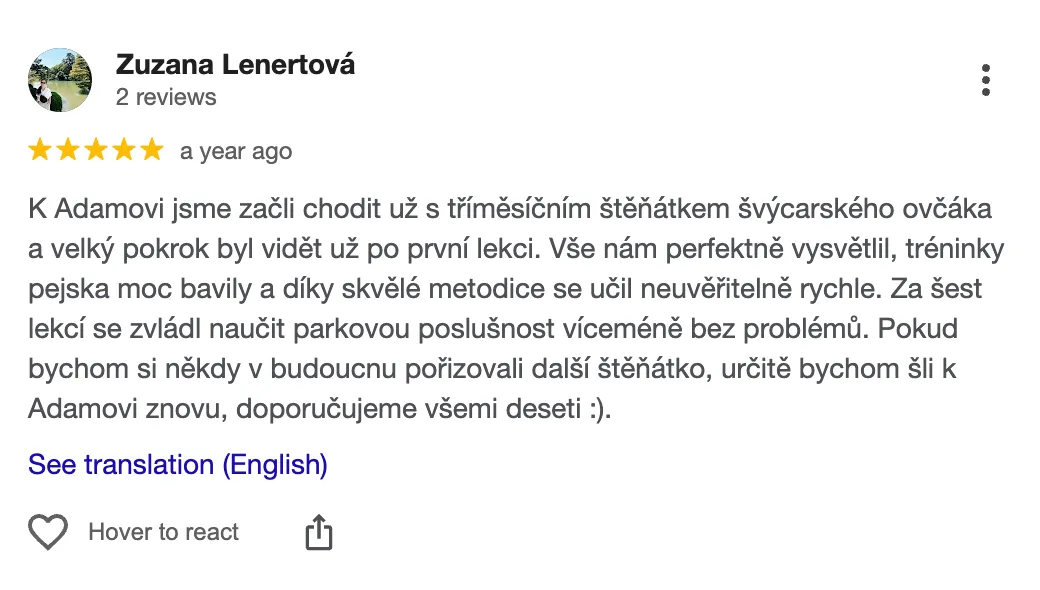Screen dimensions: 1040x590
Task: Click review line starting 'a velký pokrok'
Action: (510, 250)
